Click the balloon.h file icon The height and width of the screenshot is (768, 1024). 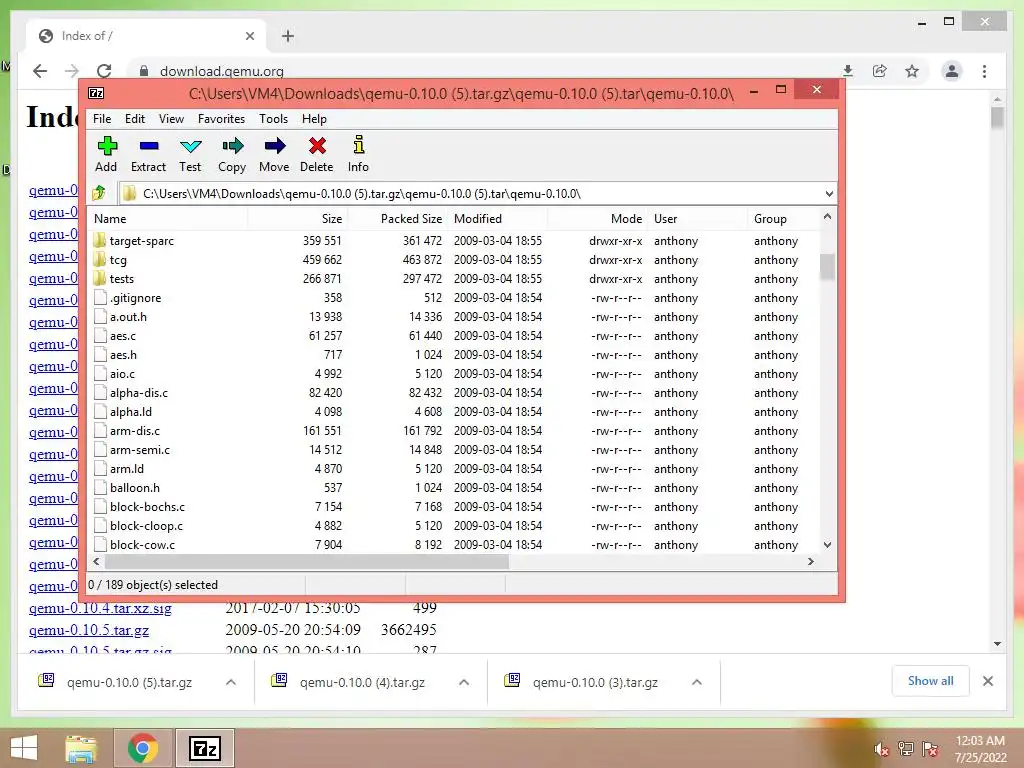tap(100, 487)
